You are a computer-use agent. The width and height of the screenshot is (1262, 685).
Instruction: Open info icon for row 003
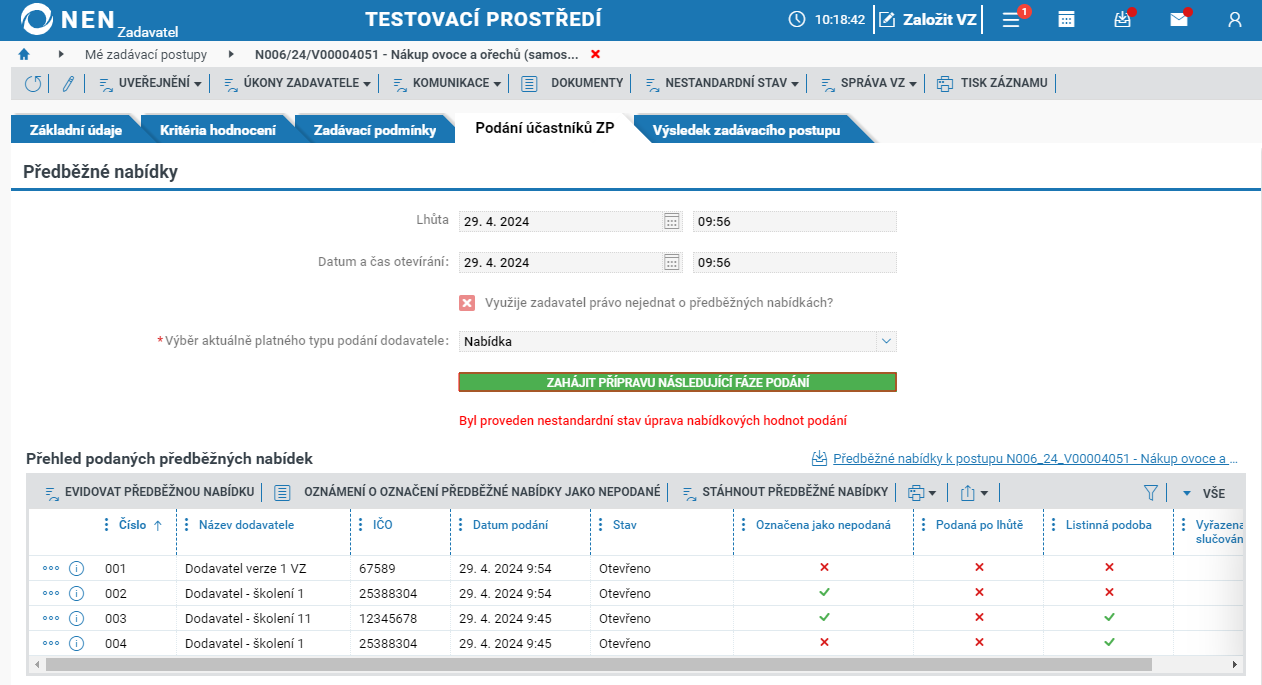(76, 618)
